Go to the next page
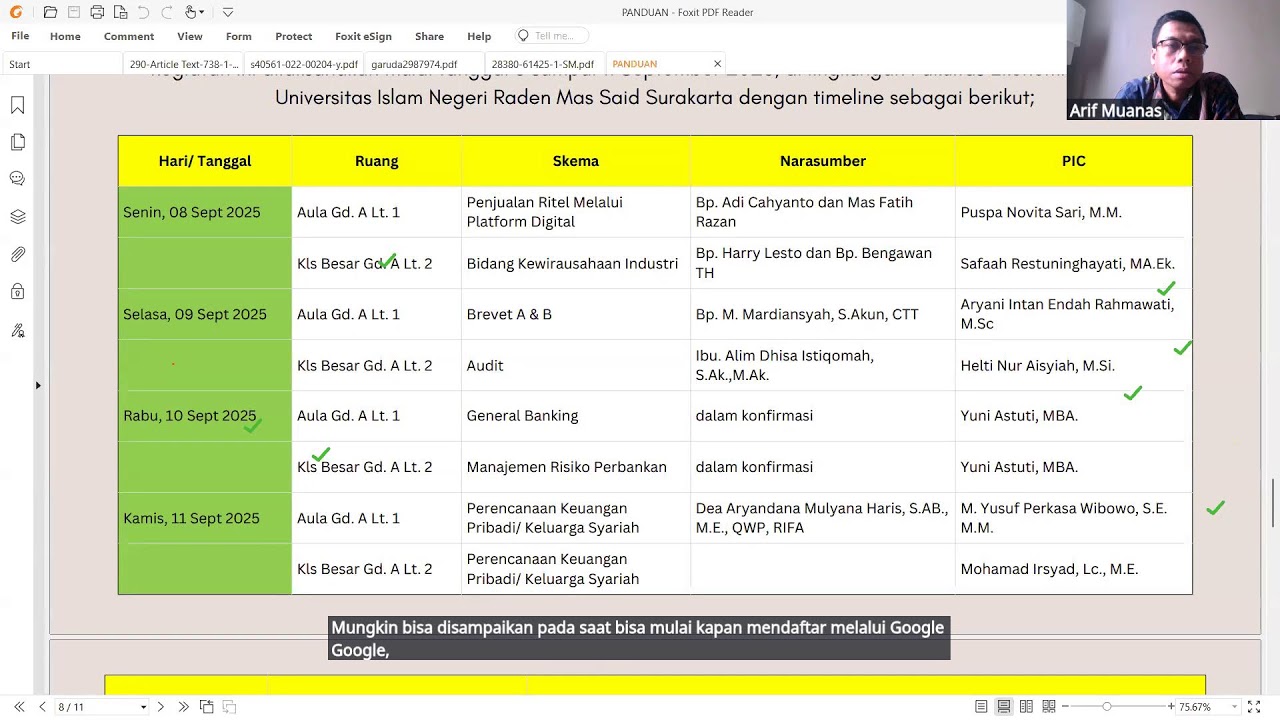The width and height of the screenshot is (1280, 720). pos(160,707)
